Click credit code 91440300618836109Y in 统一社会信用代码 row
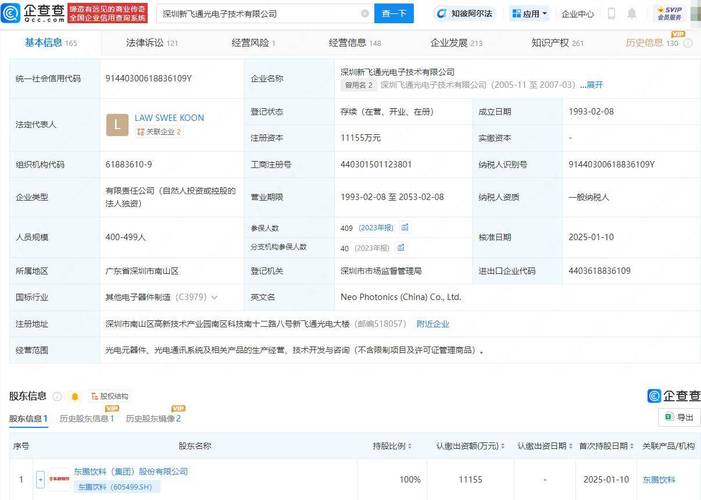The height and width of the screenshot is (500, 701). point(148,79)
